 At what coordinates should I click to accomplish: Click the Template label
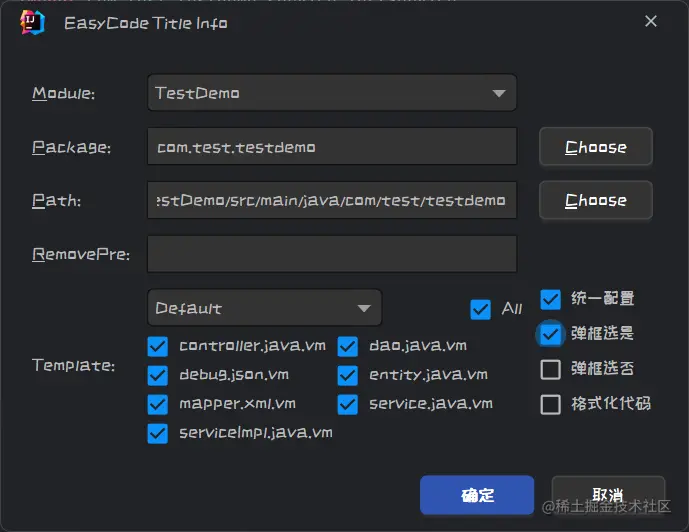click(73, 366)
